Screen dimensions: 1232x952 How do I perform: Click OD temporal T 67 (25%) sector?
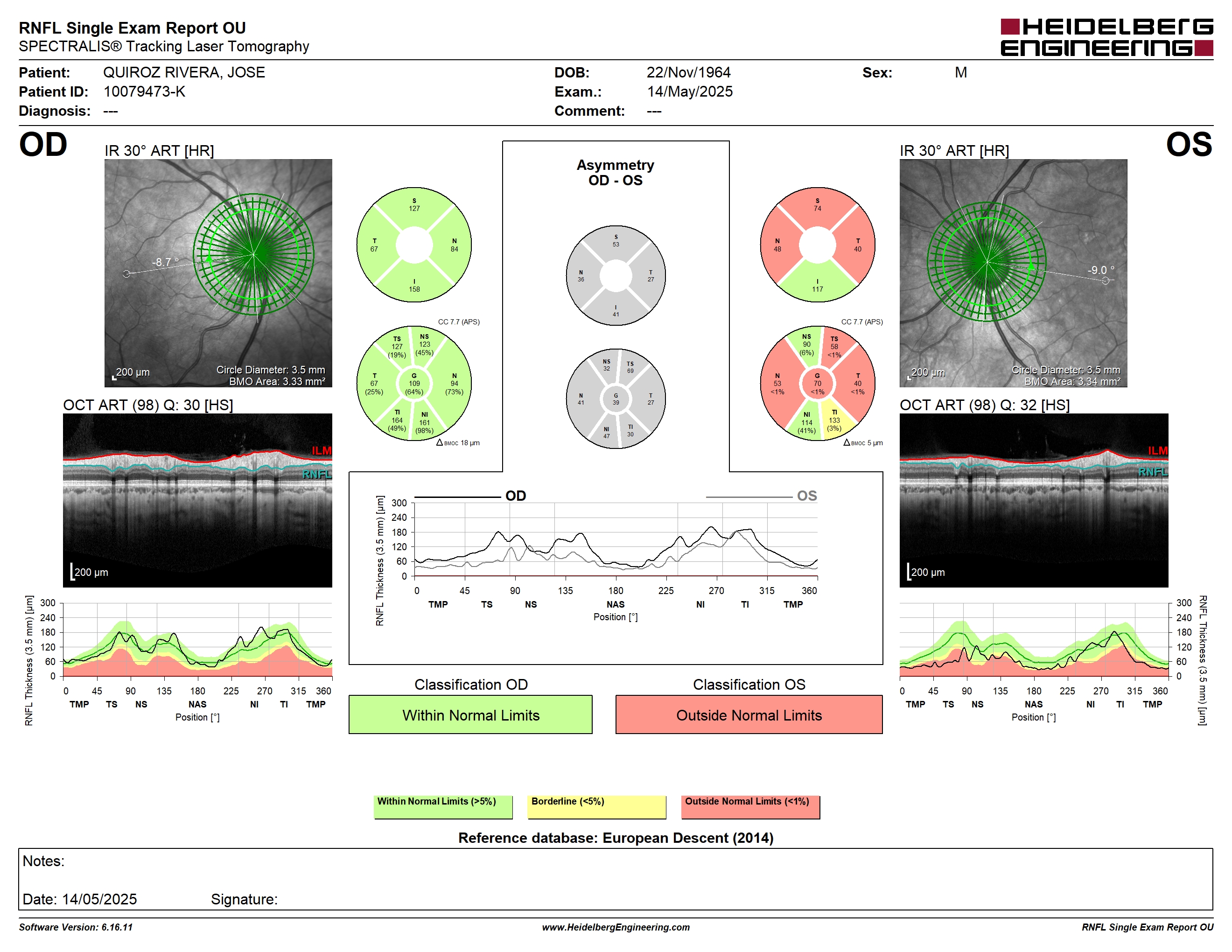(374, 384)
